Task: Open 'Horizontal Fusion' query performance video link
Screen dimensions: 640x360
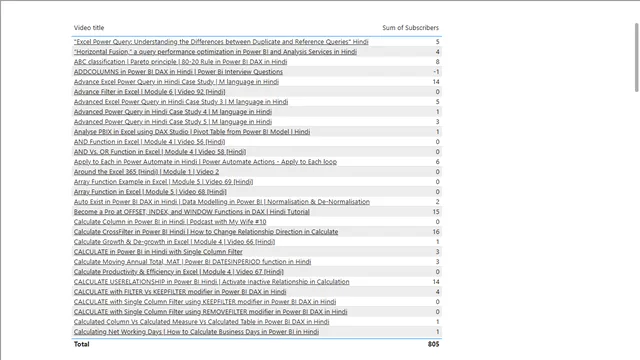Action: coord(215,52)
